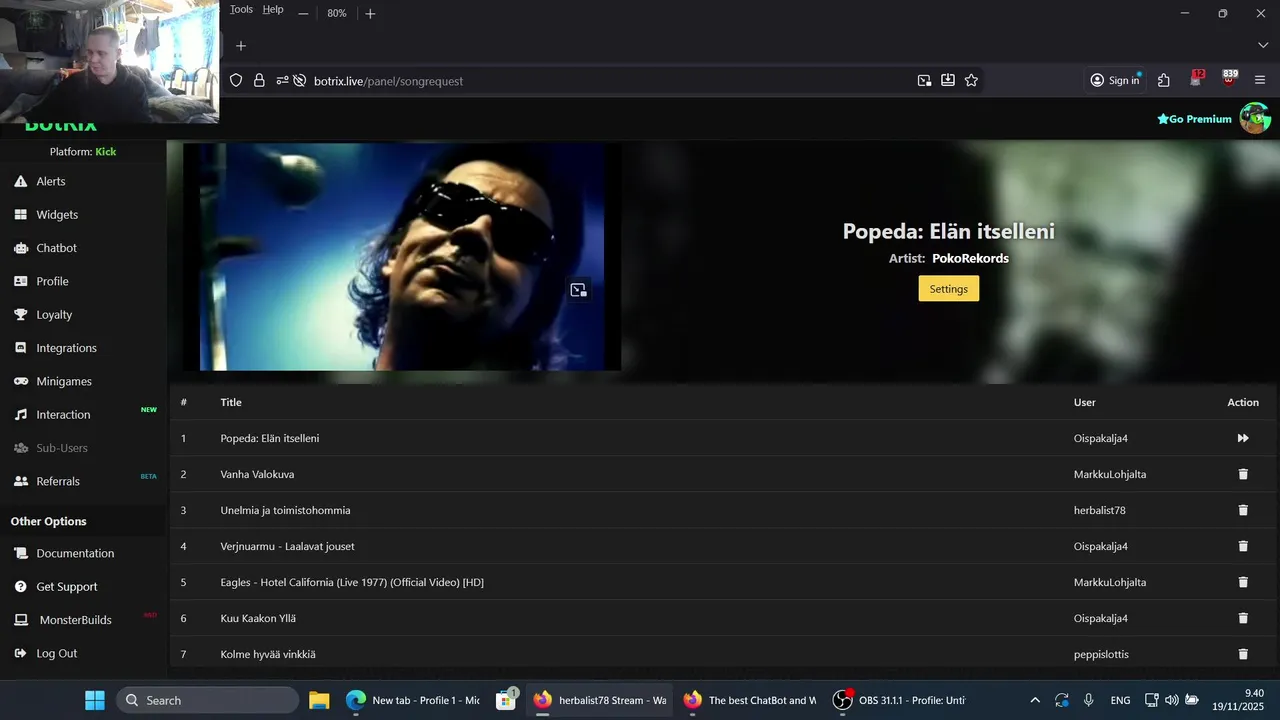Click the install/download page icon
Image resolution: width=1280 pixels, height=720 pixels.
point(948,81)
